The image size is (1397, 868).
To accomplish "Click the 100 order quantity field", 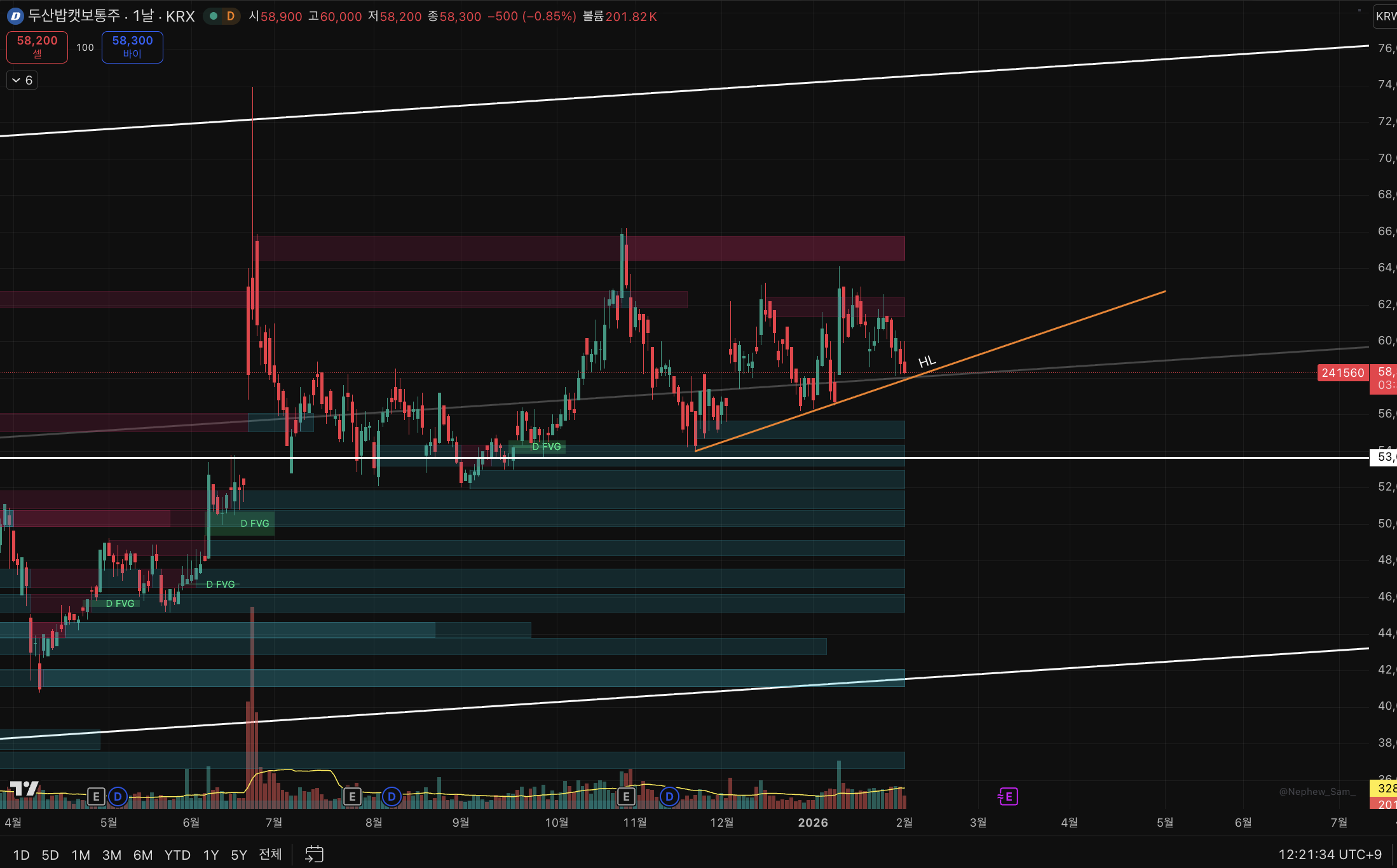I will [x=85, y=48].
